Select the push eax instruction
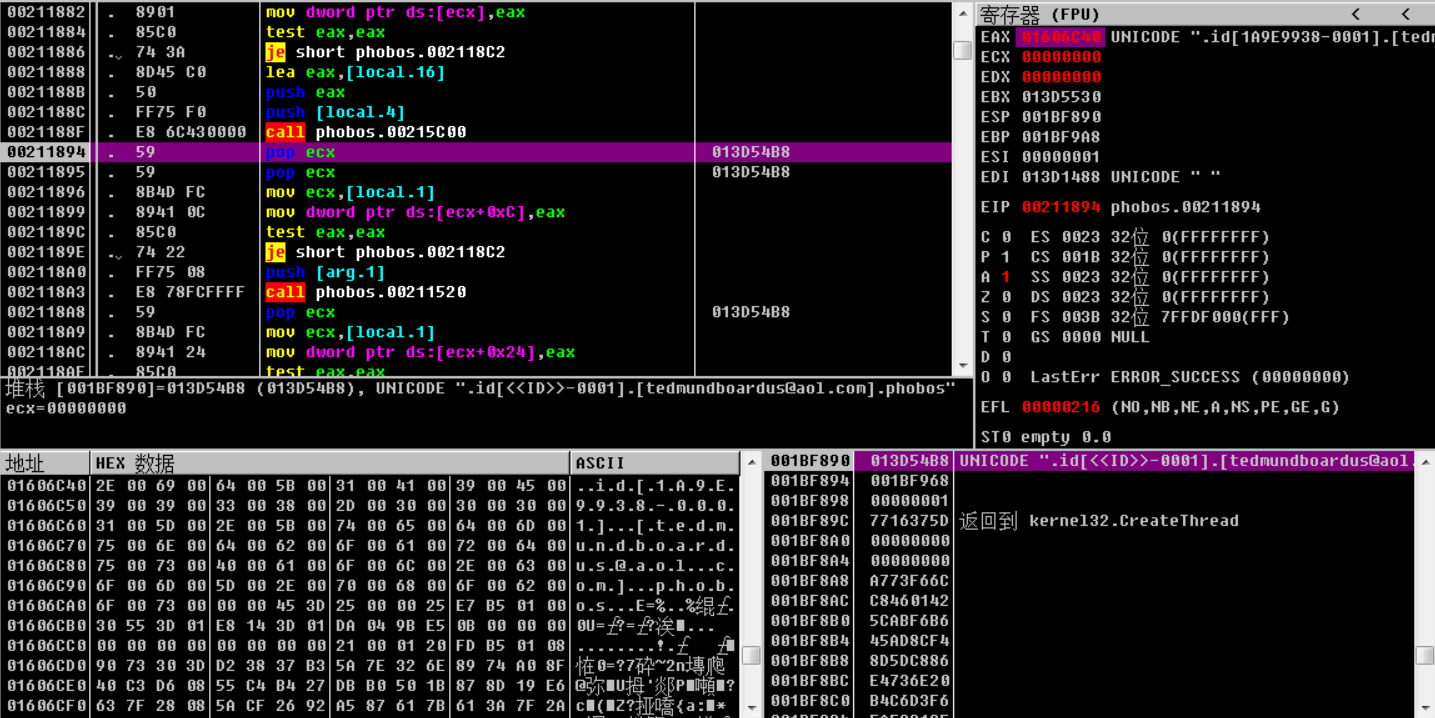1435x718 pixels. tap(475, 92)
